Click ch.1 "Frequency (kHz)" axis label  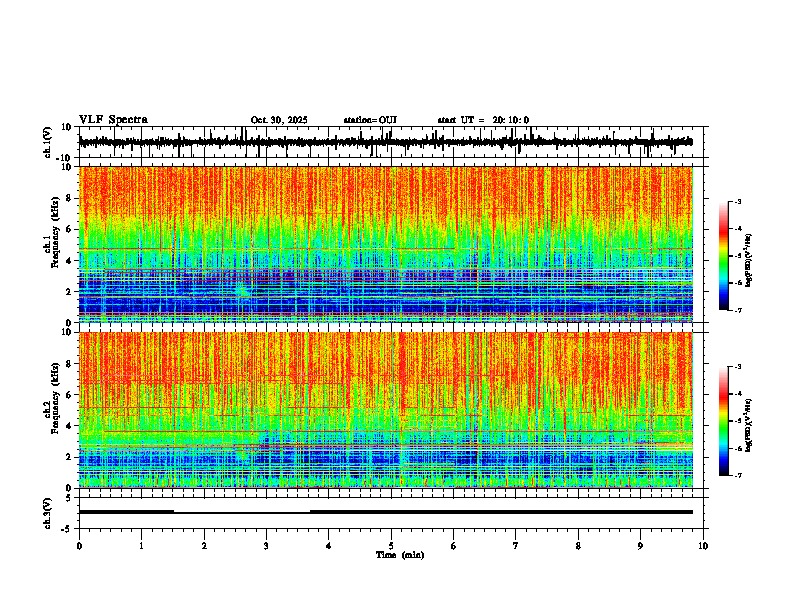[x=55, y=233]
